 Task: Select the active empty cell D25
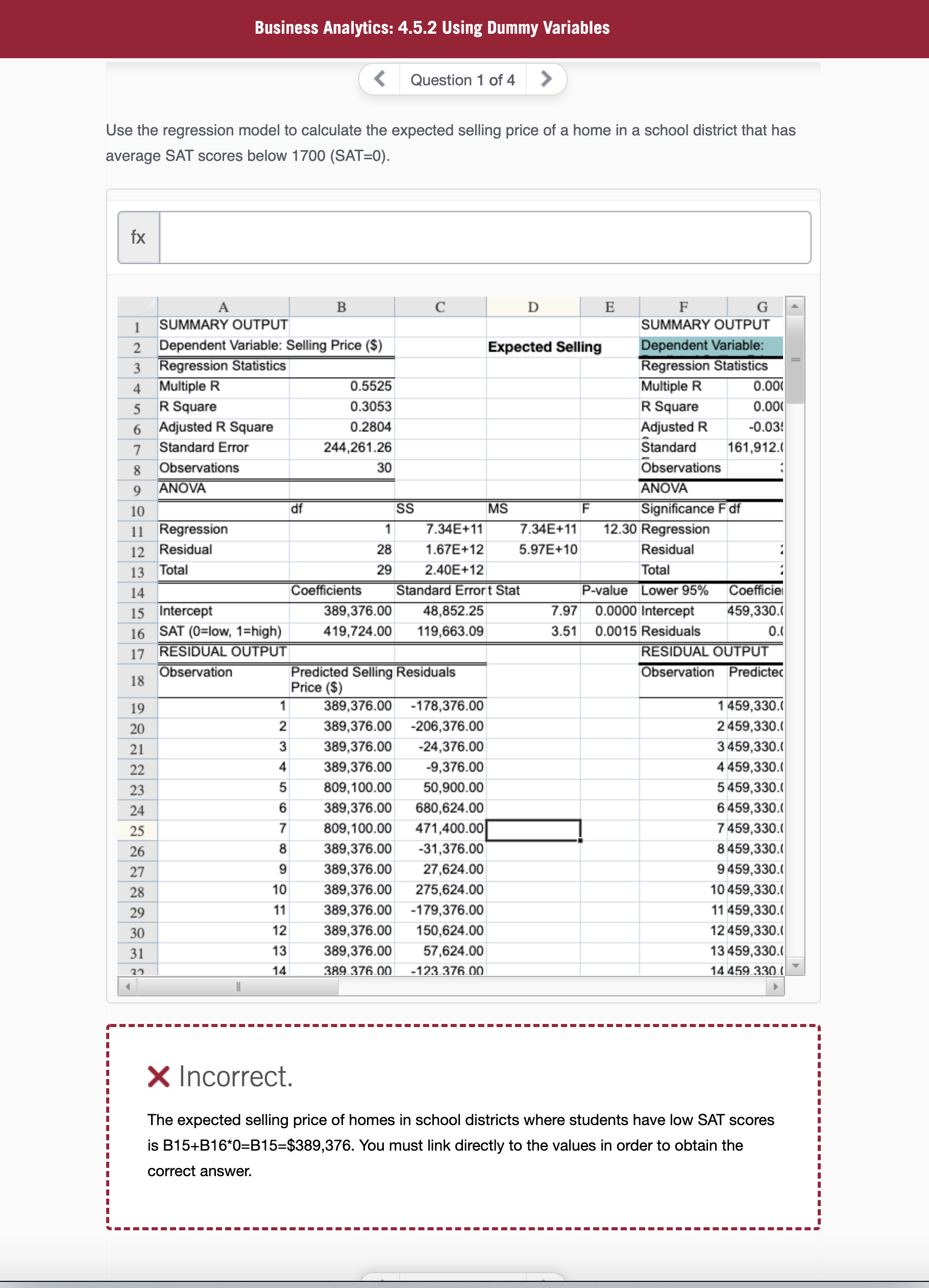click(533, 830)
